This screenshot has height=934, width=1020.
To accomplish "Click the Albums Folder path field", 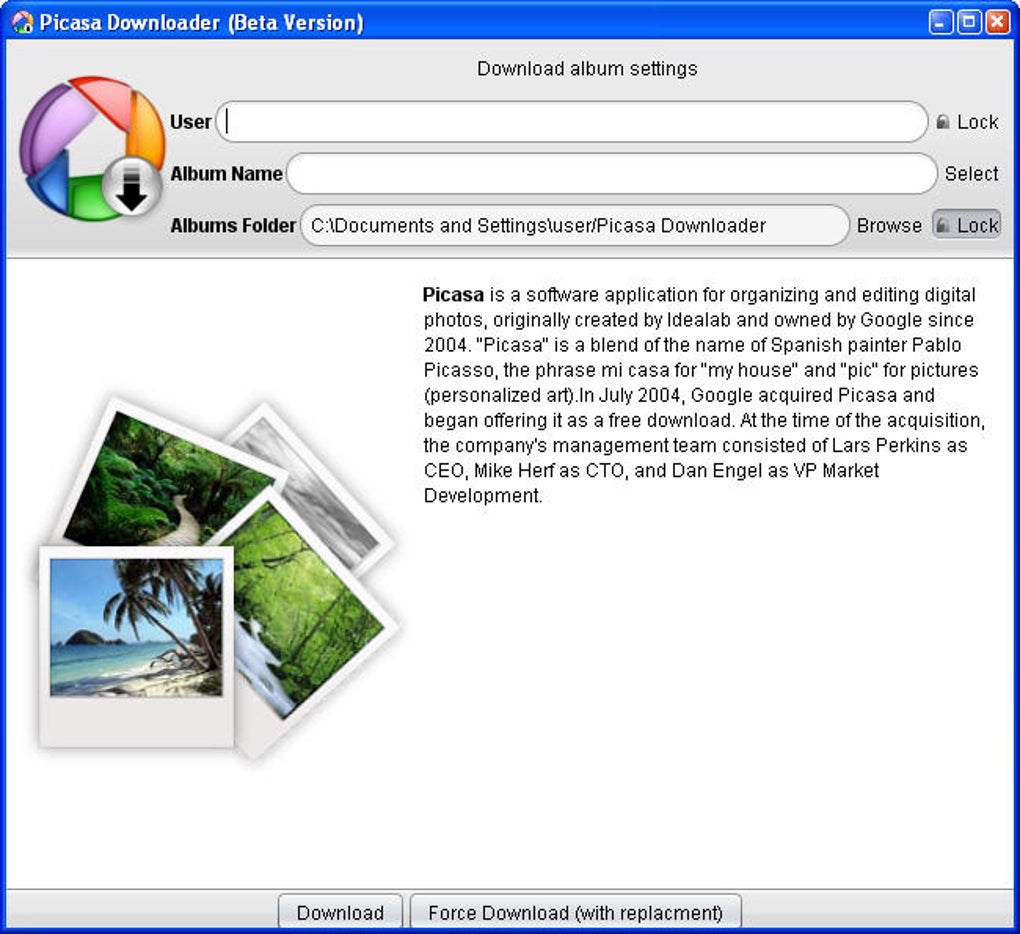I will (575, 226).
